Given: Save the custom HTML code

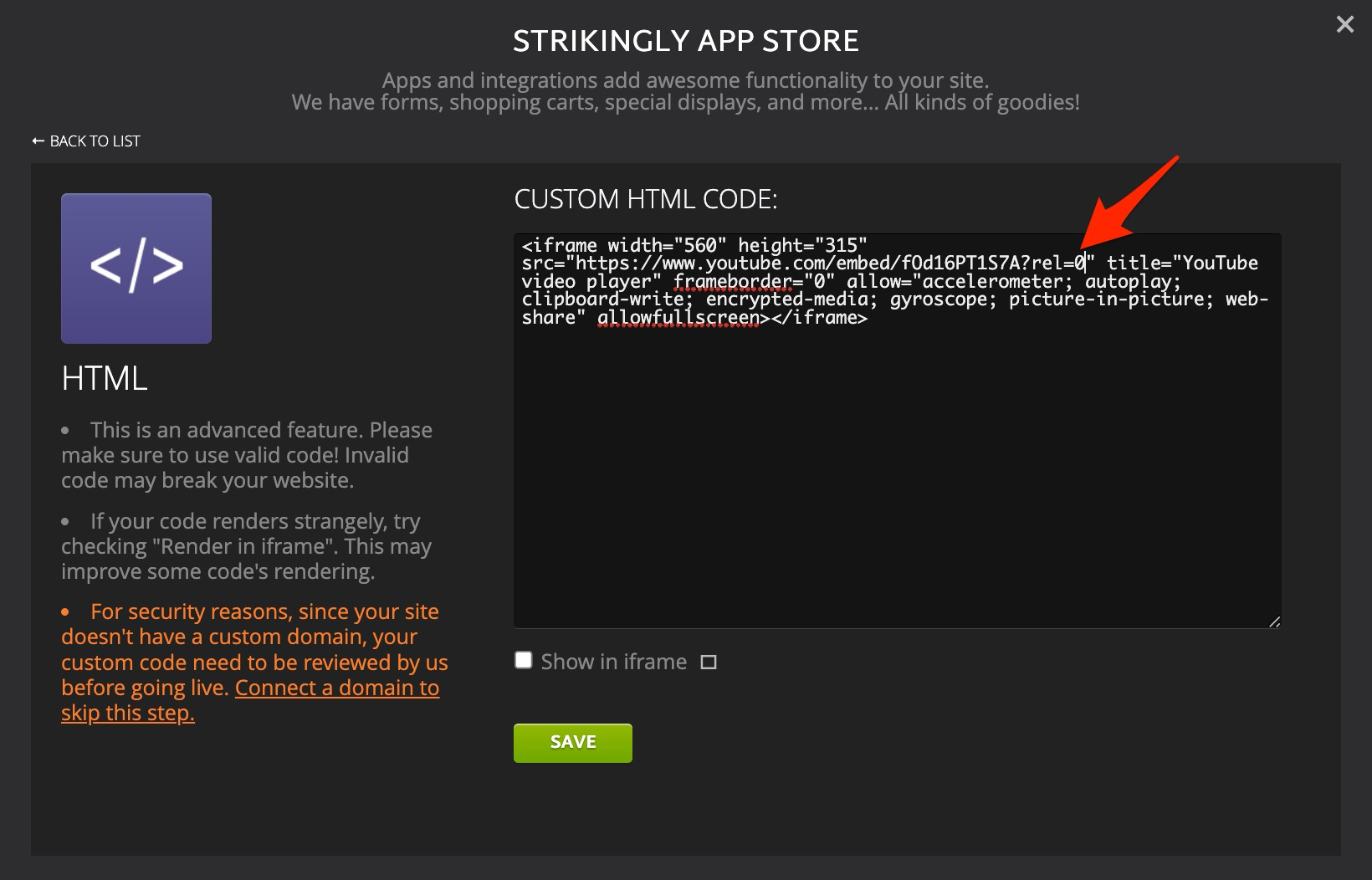Looking at the screenshot, I should click(x=572, y=743).
